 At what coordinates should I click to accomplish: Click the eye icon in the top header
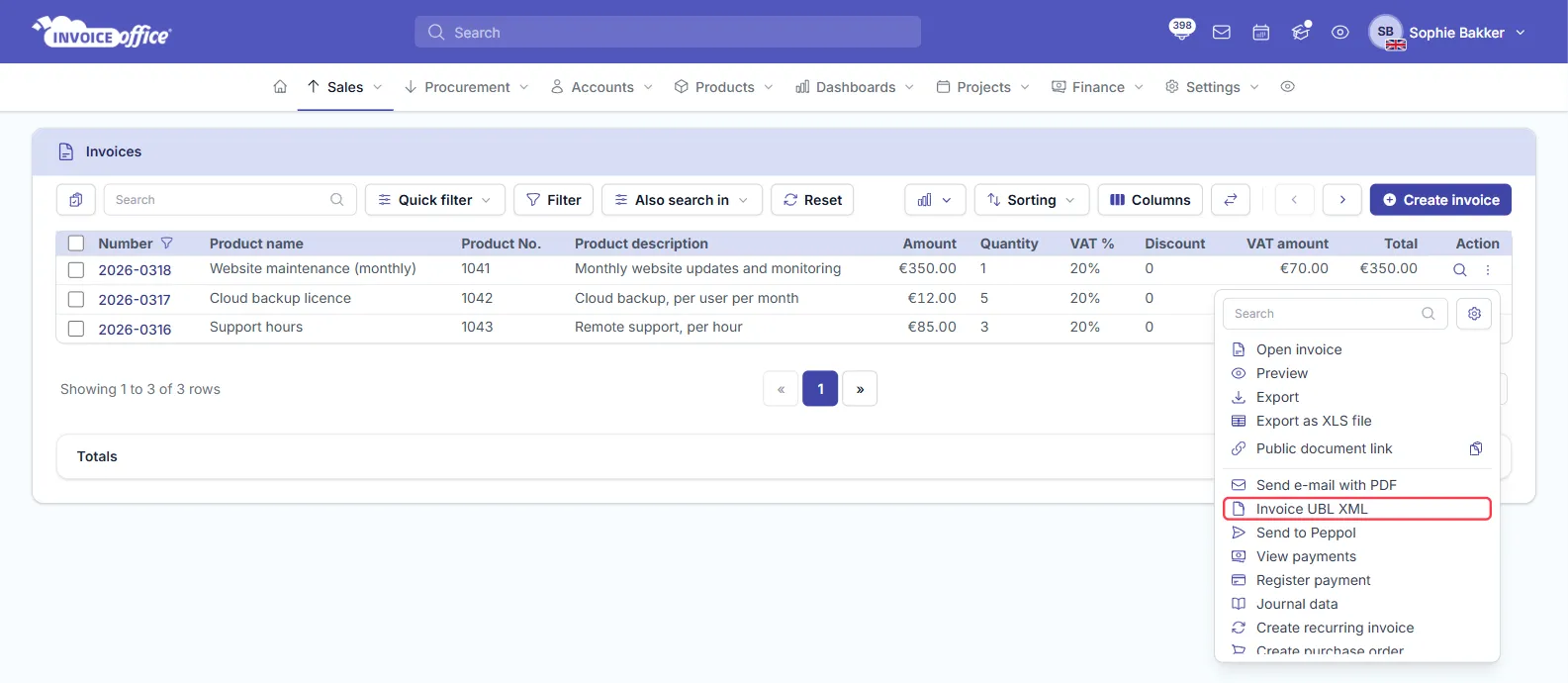[1340, 33]
